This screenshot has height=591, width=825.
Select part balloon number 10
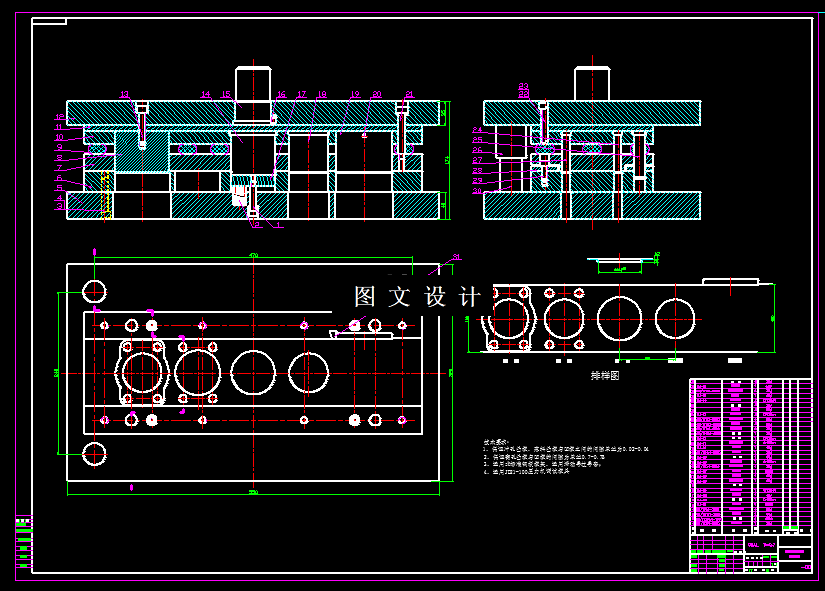59,137
